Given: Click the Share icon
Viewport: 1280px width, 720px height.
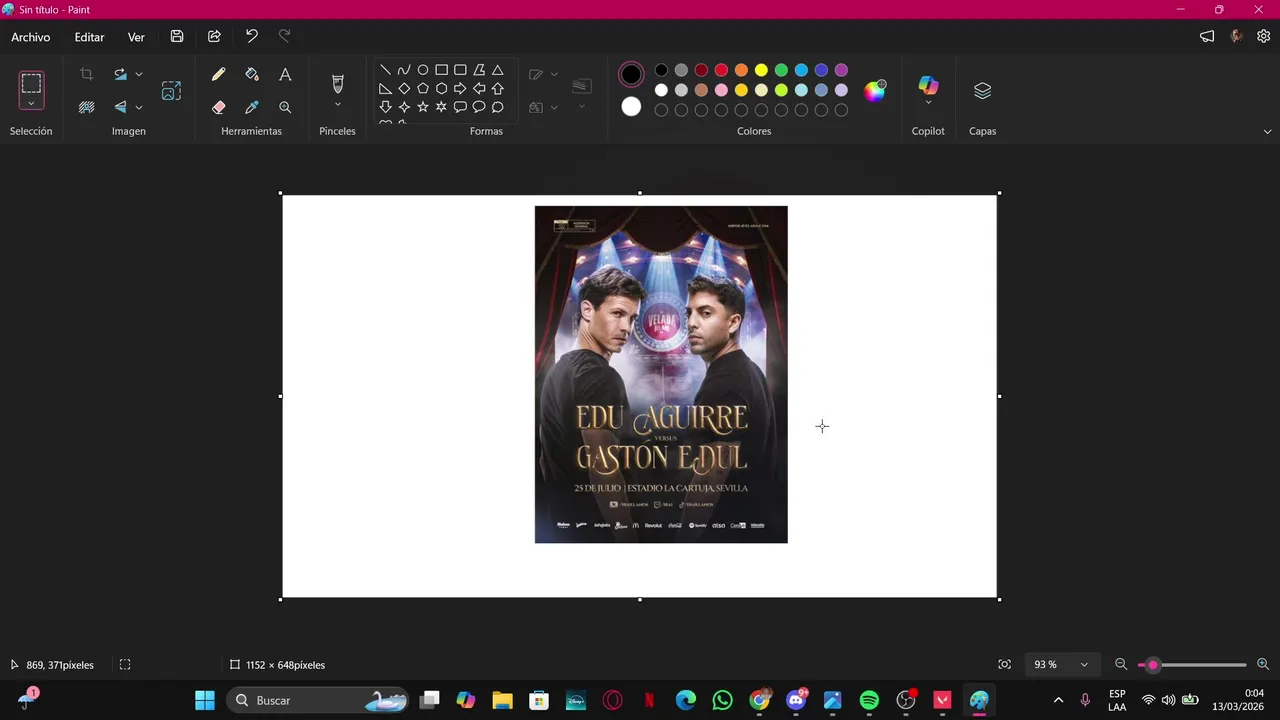Looking at the screenshot, I should [x=214, y=37].
